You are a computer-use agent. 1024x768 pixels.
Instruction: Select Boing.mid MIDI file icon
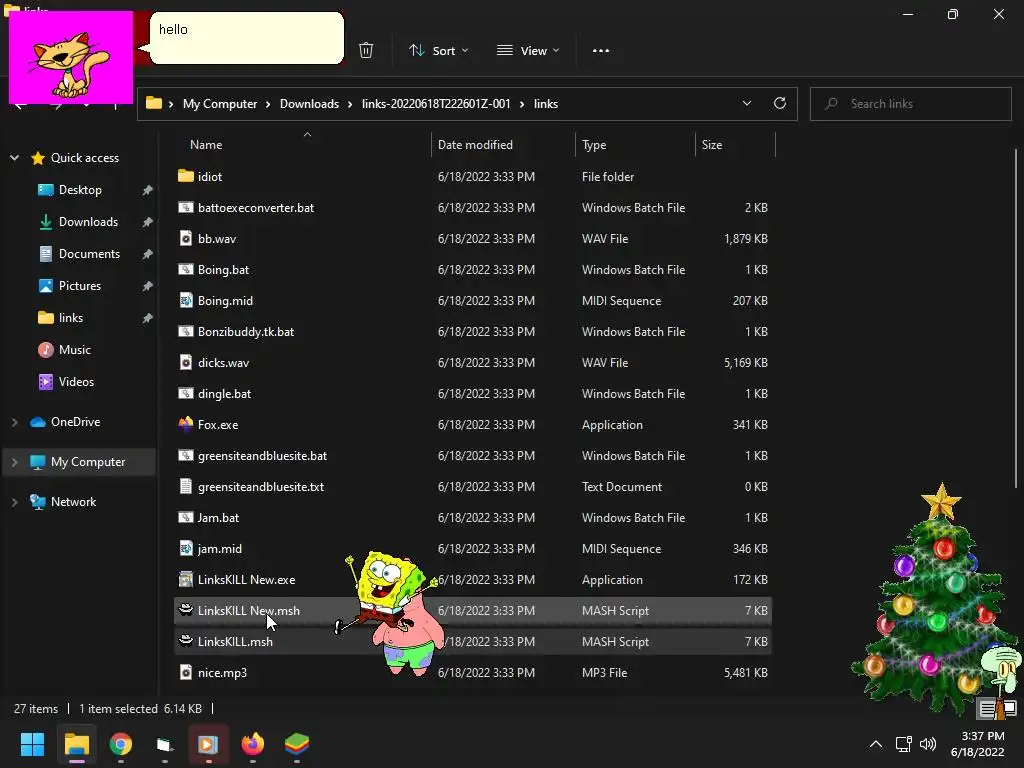coord(185,300)
